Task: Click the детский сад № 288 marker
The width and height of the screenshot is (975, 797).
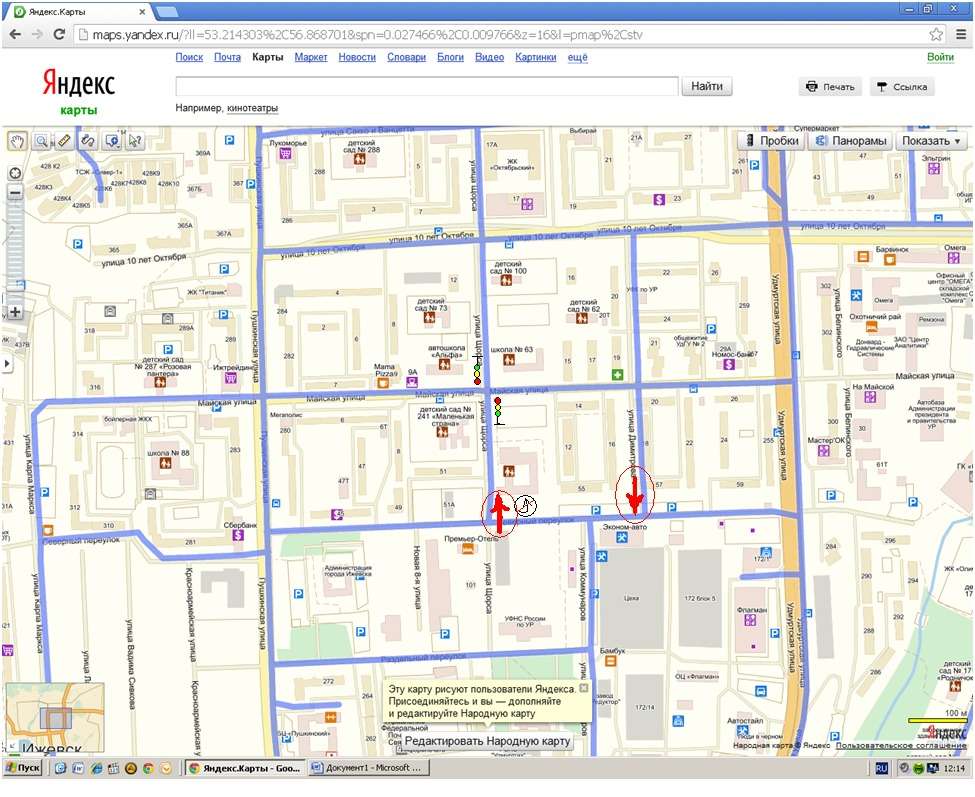Action: pyautogui.click(x=359, y=159)
